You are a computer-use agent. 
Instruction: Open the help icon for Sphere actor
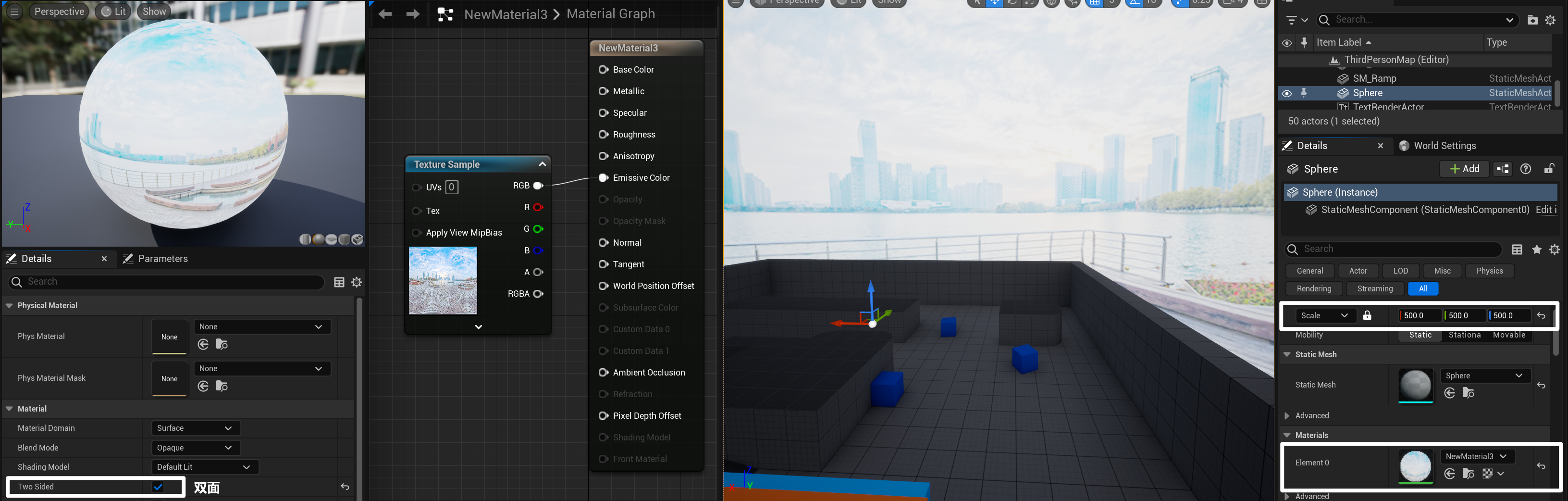[1525, 169]
